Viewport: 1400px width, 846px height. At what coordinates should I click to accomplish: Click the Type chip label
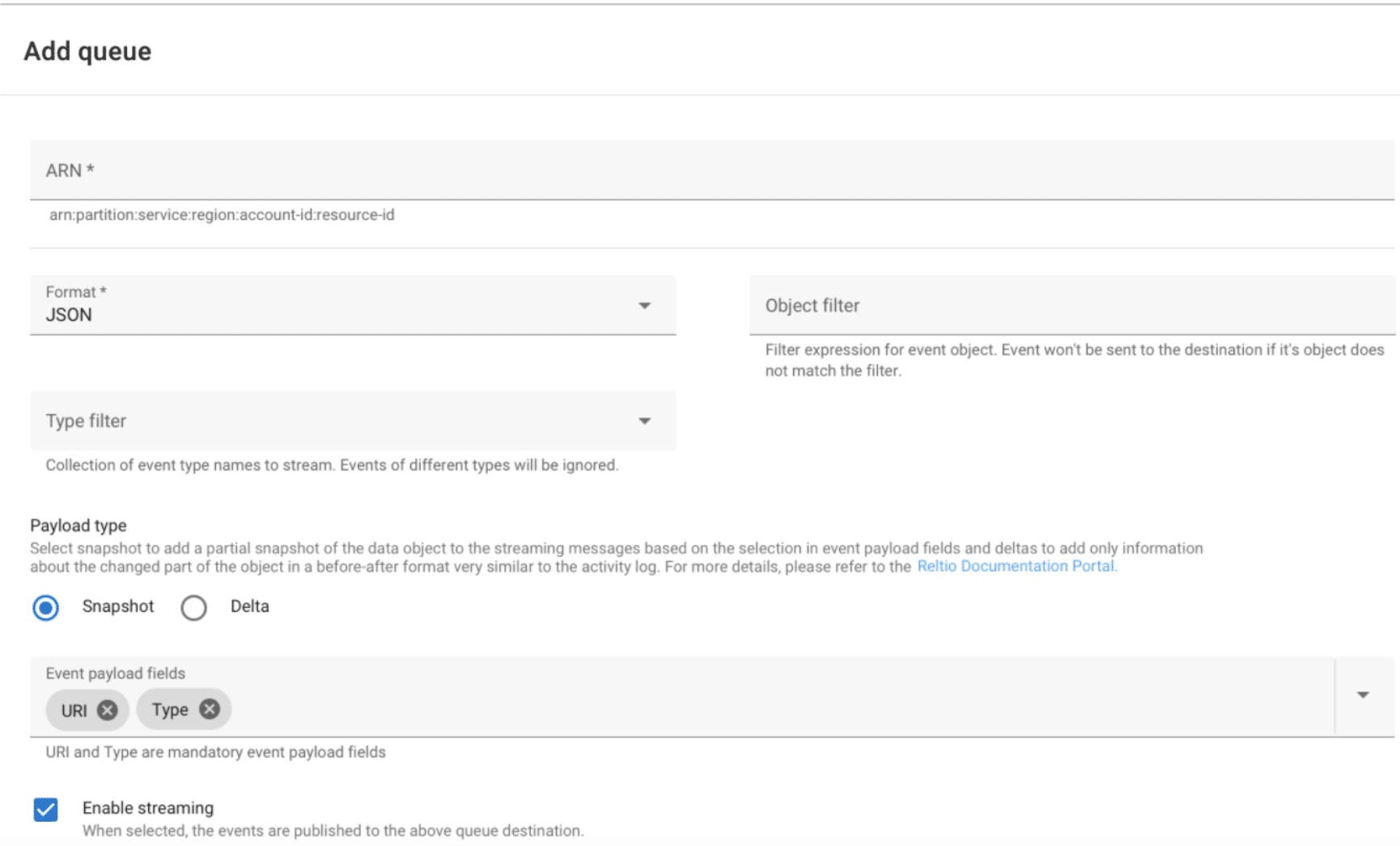pos(170,710)
